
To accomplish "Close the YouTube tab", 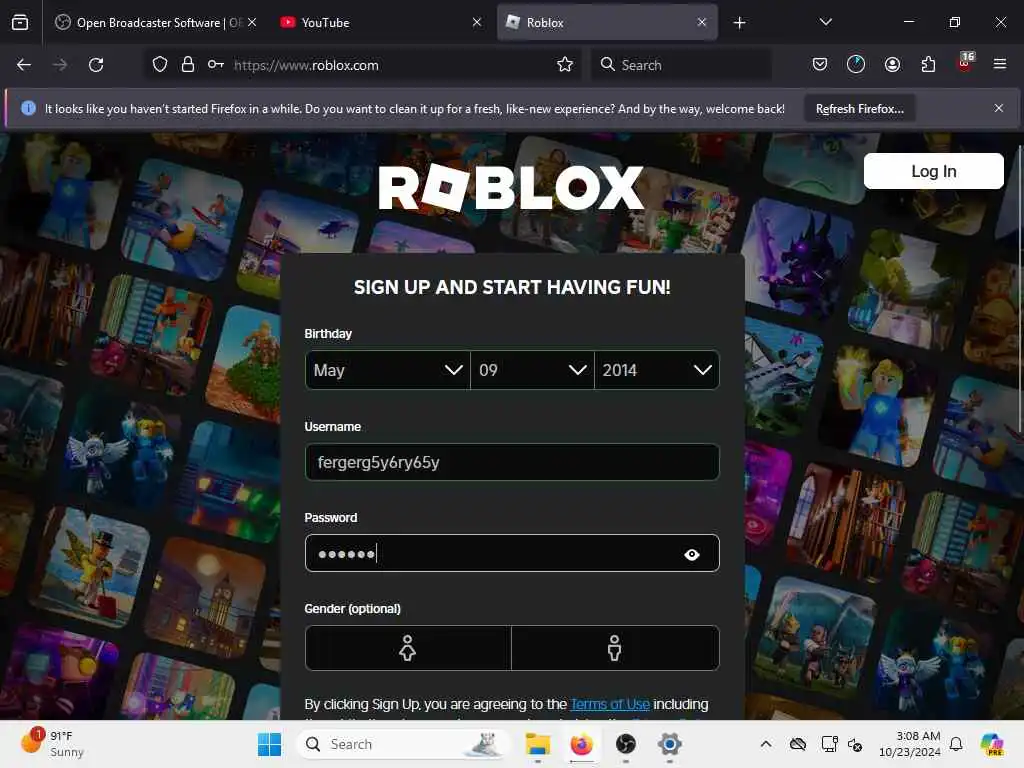I will tap(477, 22).
